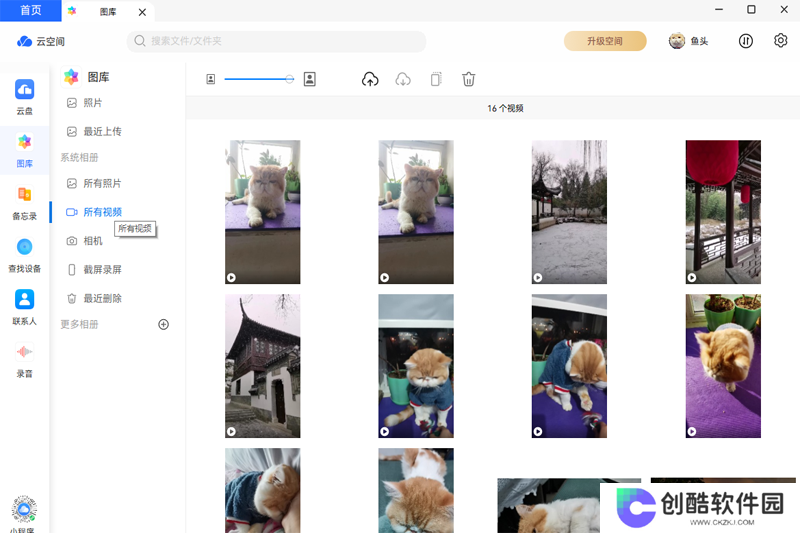Screen dimensions: 800x533
Task: Open the traditional pavilion building video
Action: (263, 366)
